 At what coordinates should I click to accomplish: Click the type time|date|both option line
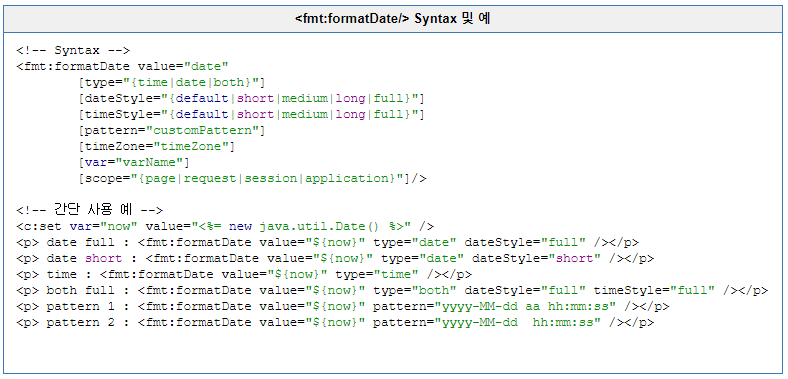(172, 82)
